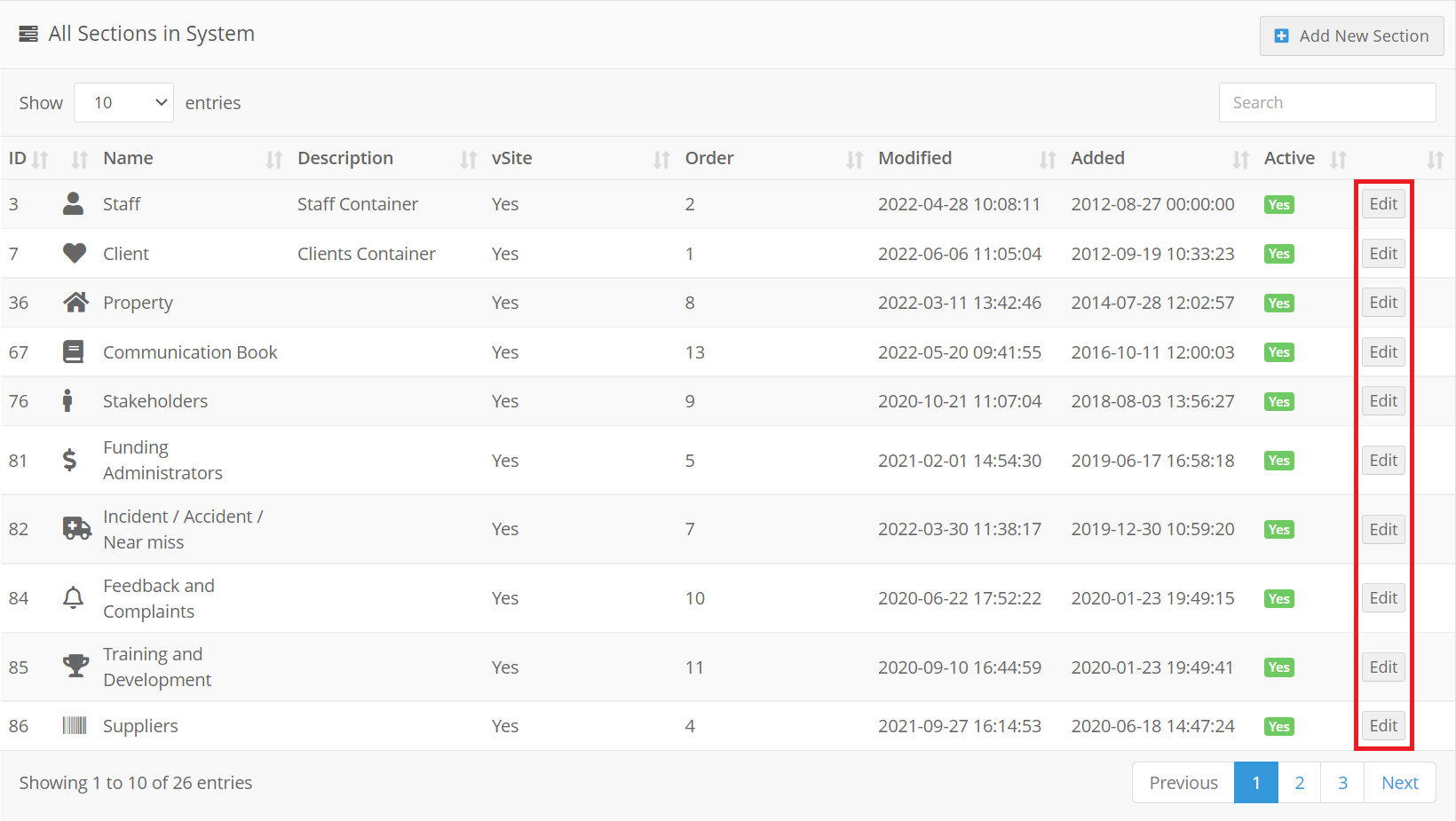Edit the Communication Book section
Image resolution: width=1456 pixels, height=821 pixels.
pyautogui.click(x=1383, y=352)
